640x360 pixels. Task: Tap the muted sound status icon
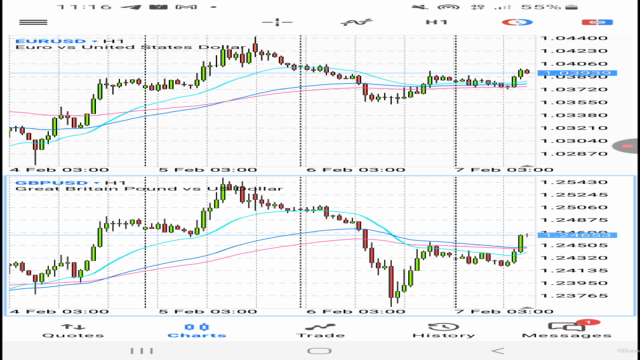420,7
